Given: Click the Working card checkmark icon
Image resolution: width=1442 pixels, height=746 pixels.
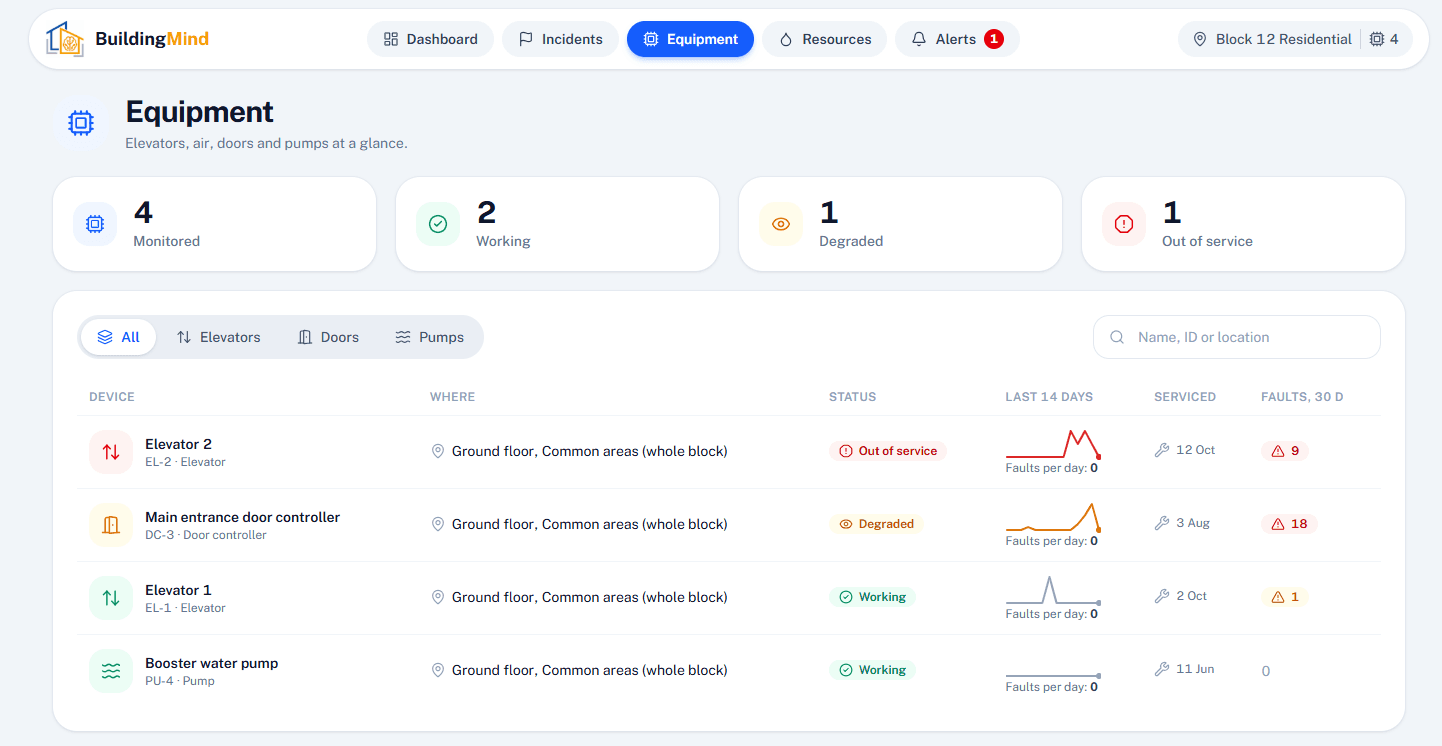Looking at the screenshot, I should pyautogui.click(x=438, y=224).
